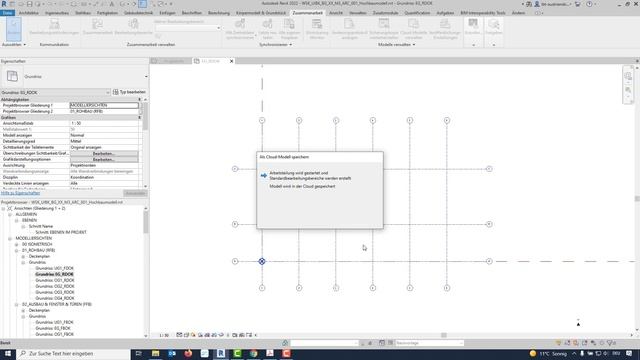640x360 pixels.
Task: Click the Windows search box
Action: [73, 353]
